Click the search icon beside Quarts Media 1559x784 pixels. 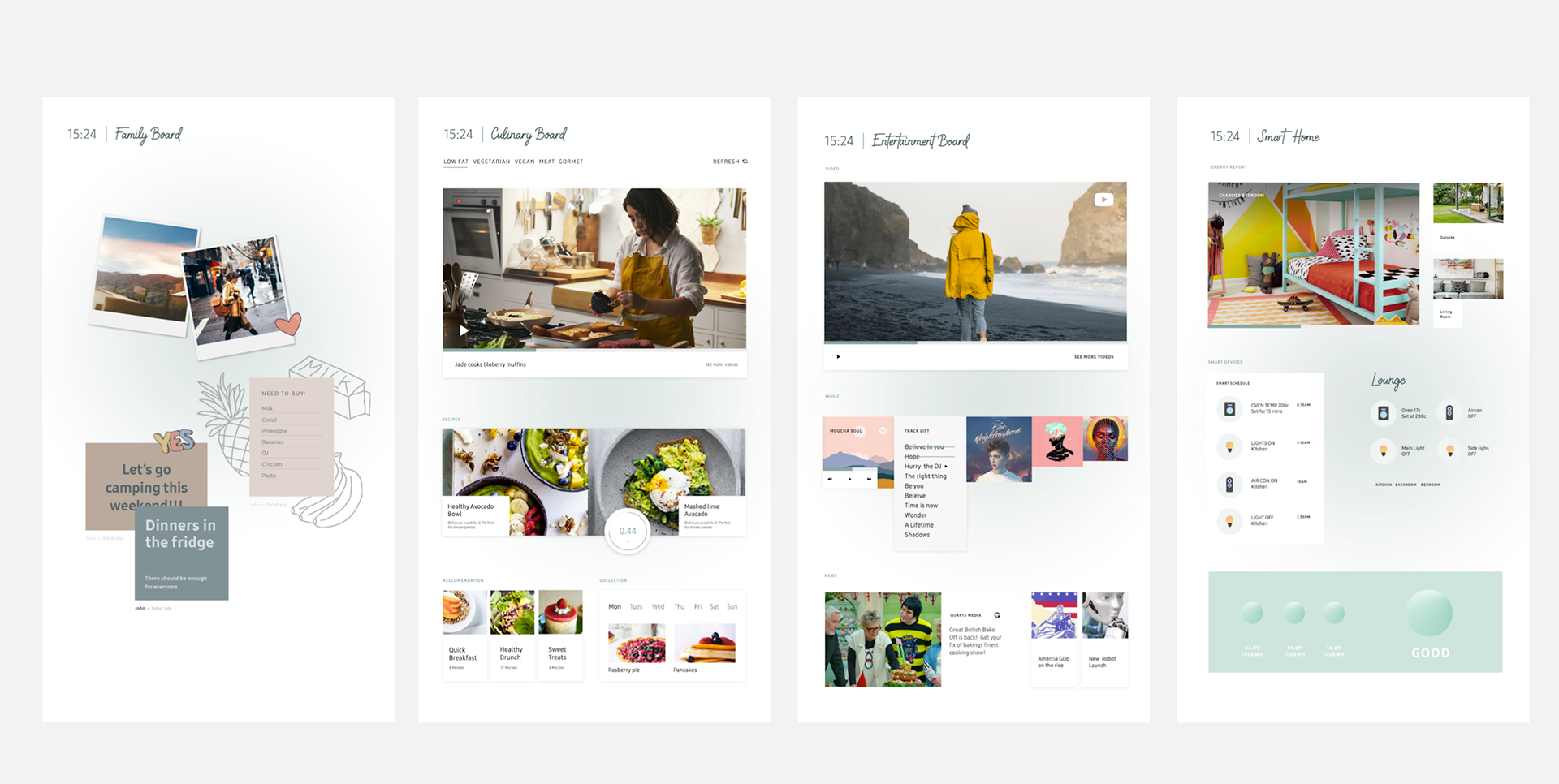(x=997, y=615)
